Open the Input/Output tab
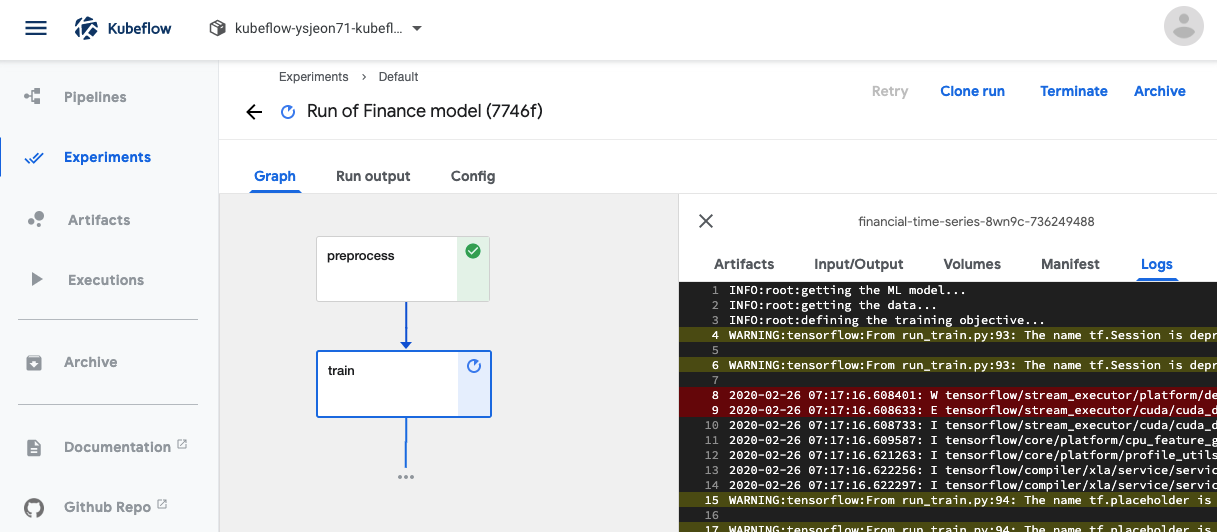This screenshot has width=1217, height=532. 859,264
